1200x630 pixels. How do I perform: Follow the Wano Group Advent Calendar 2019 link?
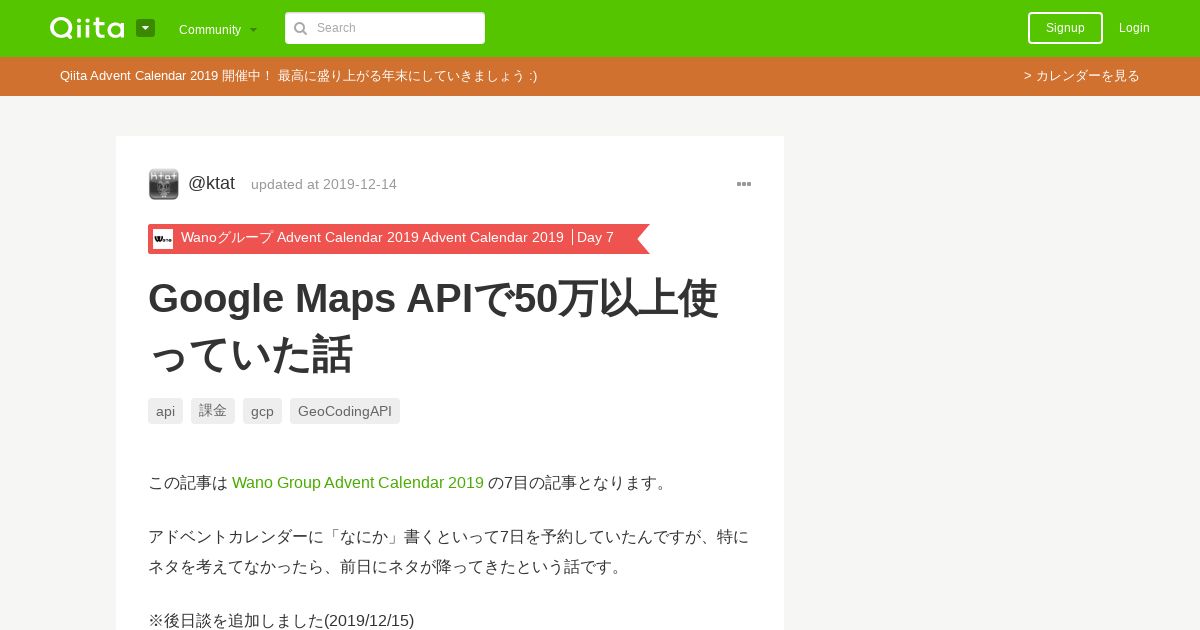pyautogui.click(x=358, y=483)
